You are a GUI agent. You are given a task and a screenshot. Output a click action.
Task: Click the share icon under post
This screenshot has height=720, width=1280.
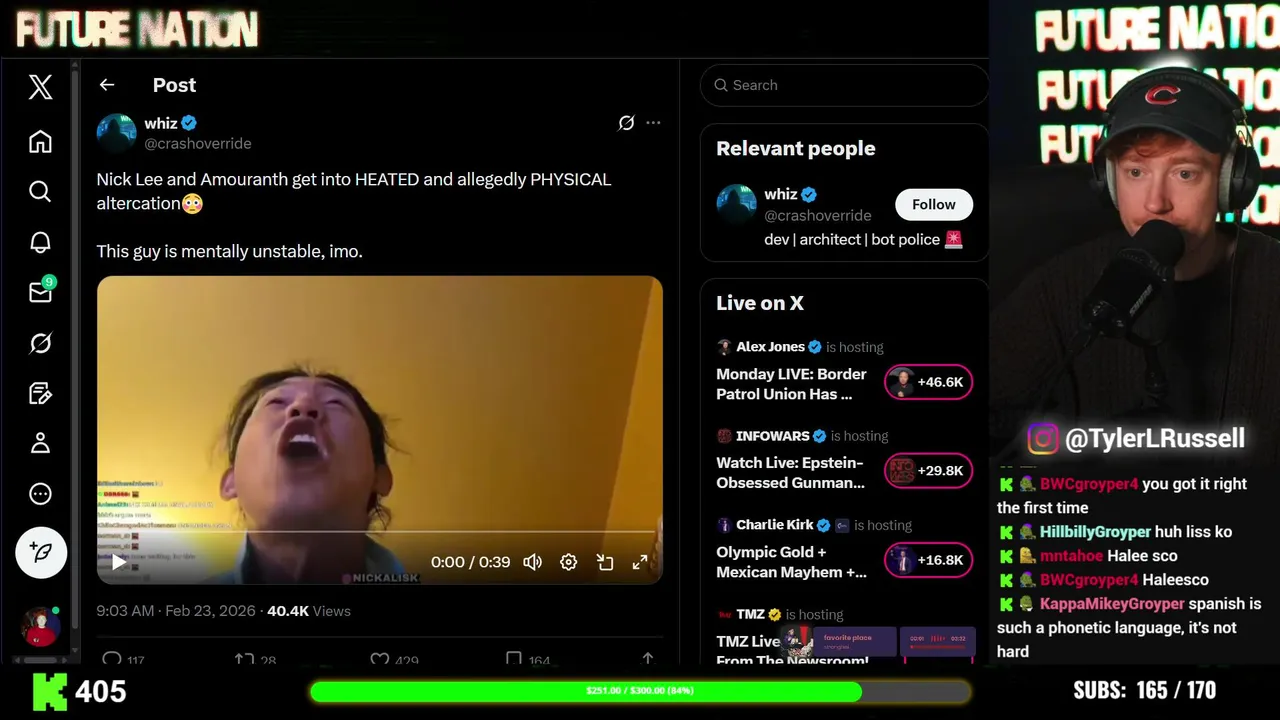648,659
